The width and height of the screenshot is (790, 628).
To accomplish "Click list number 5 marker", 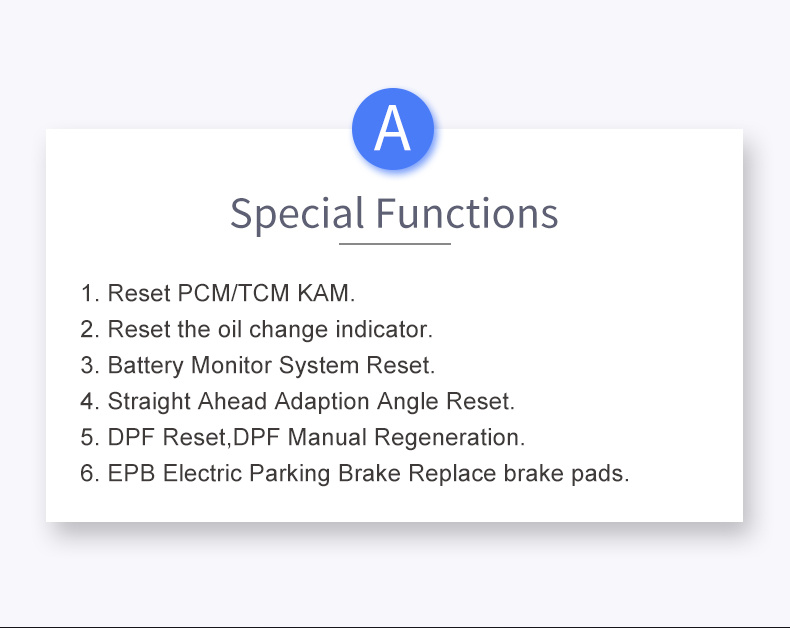I will coord(90,437).
